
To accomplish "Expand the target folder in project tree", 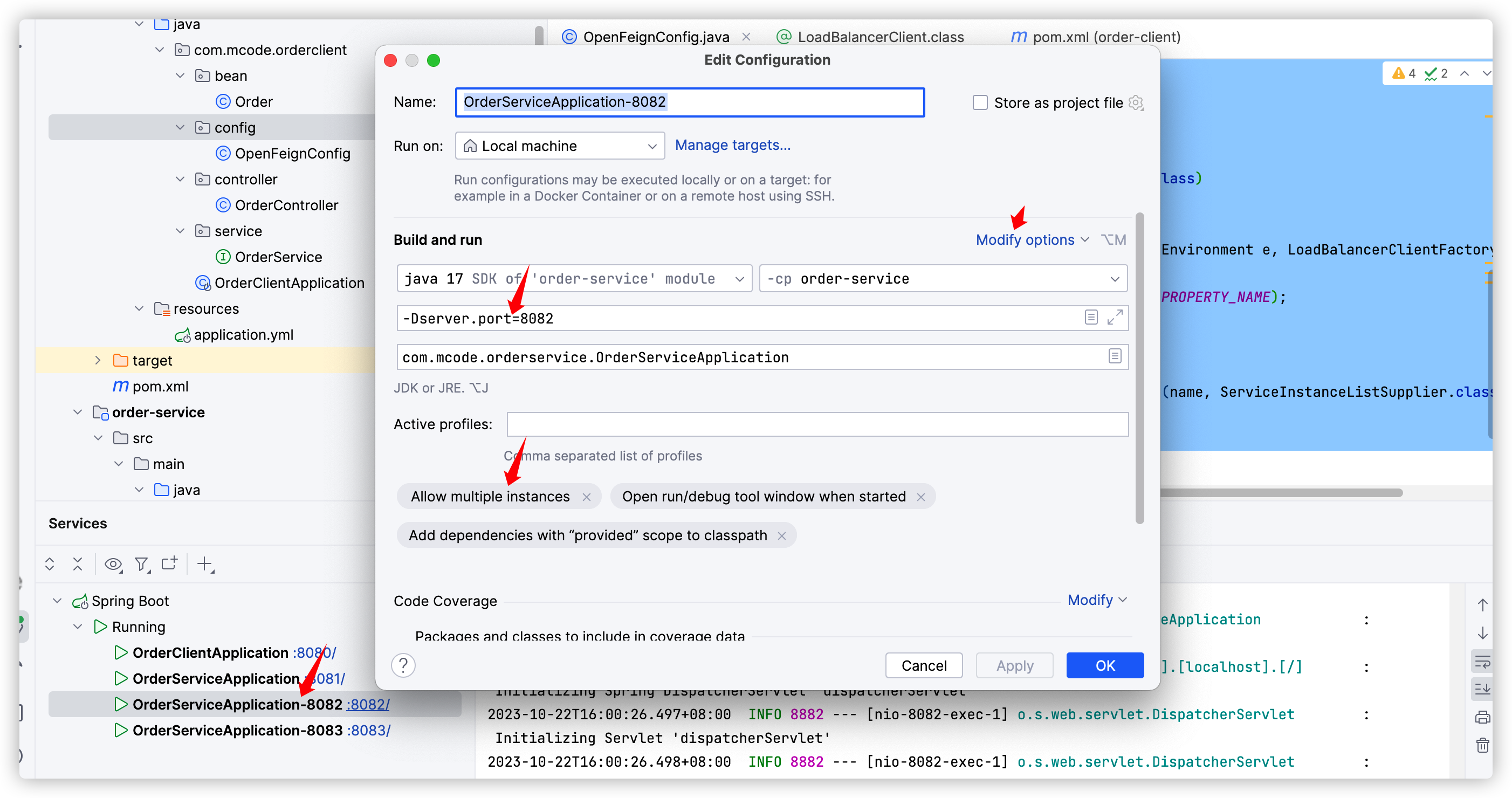I will tap(98, 360).
